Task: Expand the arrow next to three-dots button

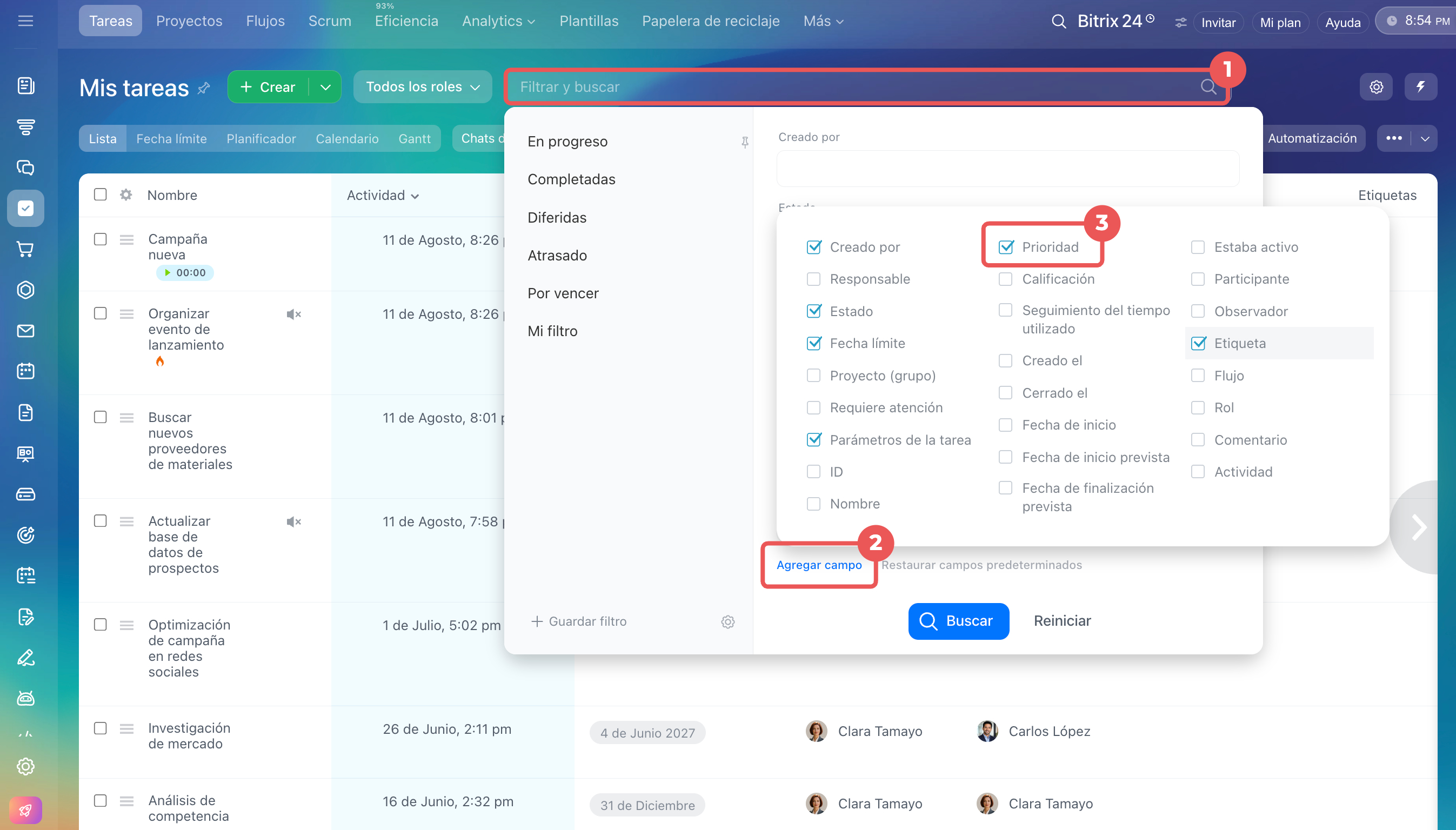Action: [x=1425, y=138]
